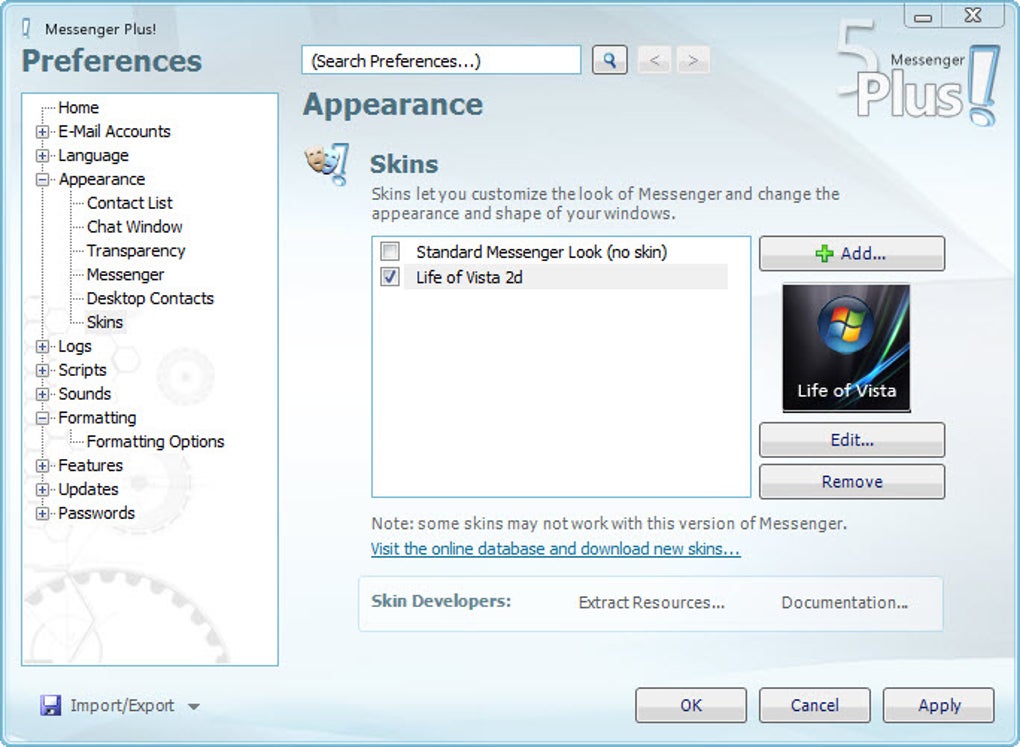Click the Life of Vista skin thumbnail
The height and width of the screenshot is (747, 1020).
[846, 347]
